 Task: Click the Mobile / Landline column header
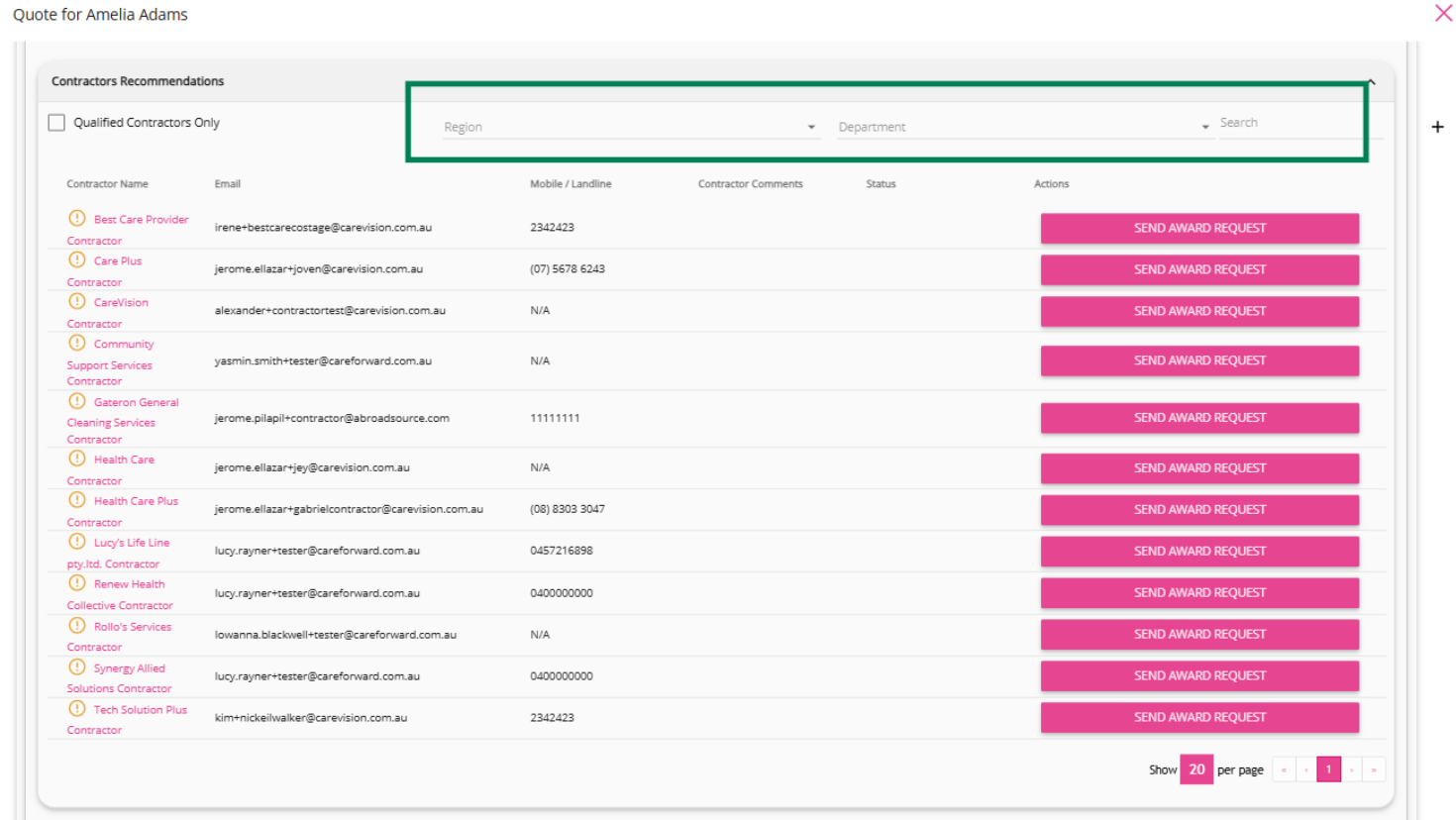point(571,184)
